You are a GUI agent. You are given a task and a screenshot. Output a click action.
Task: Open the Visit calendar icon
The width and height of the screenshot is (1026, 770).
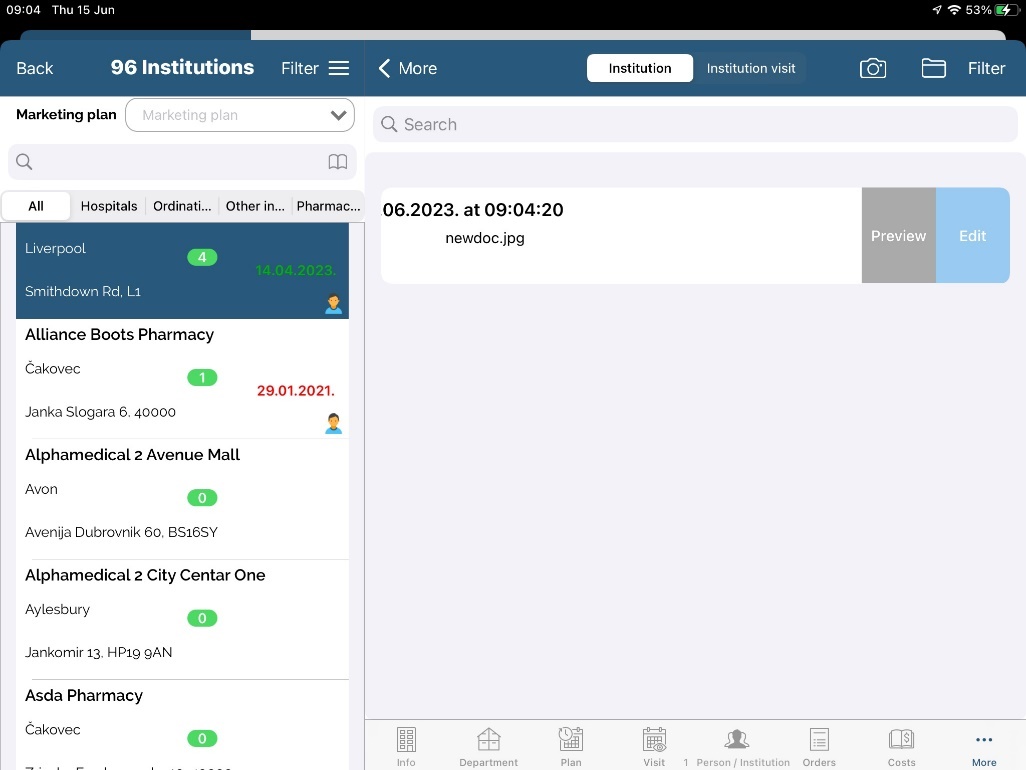click(x=654, y=745)
